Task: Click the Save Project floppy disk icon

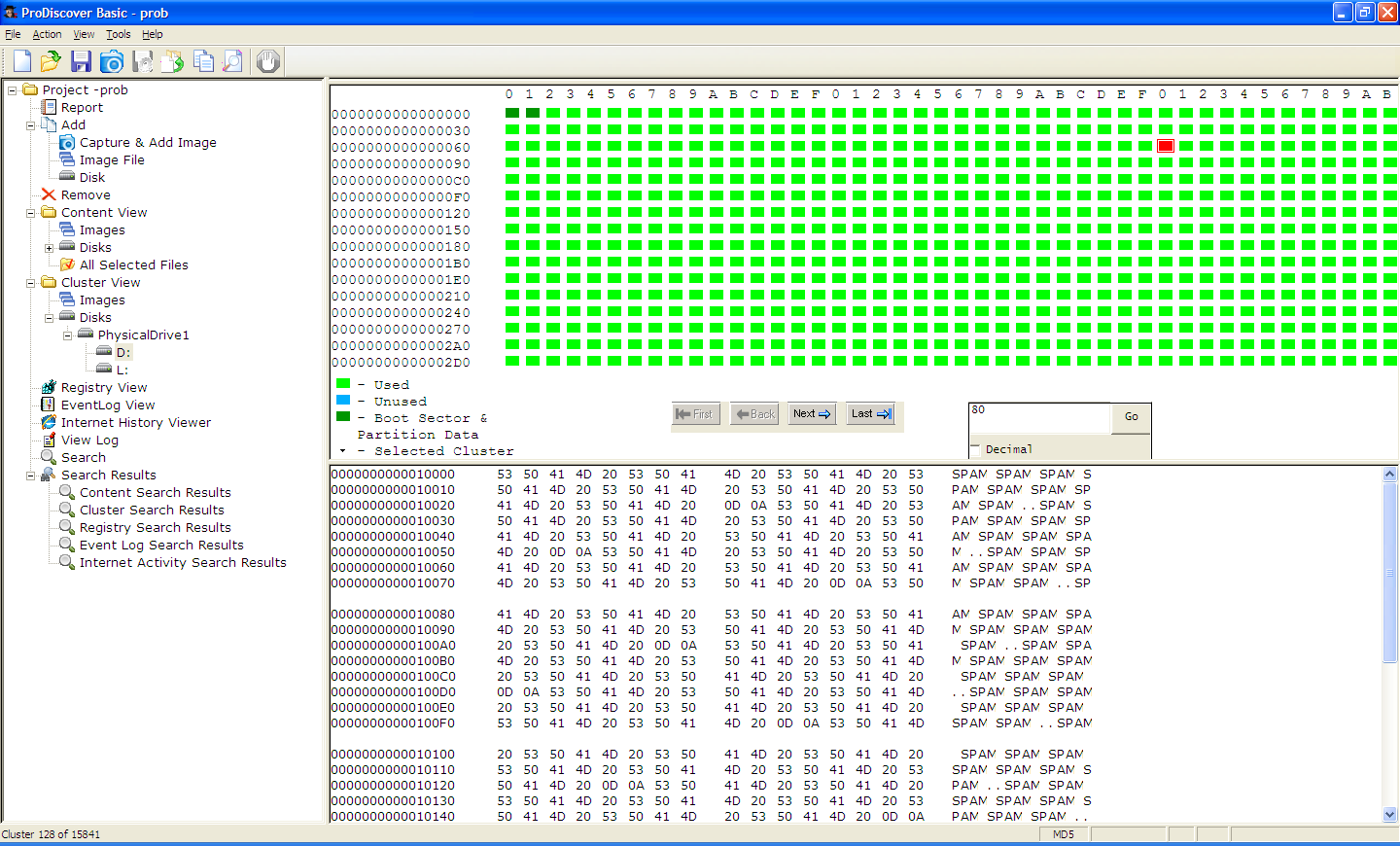Action: [81, 61]
